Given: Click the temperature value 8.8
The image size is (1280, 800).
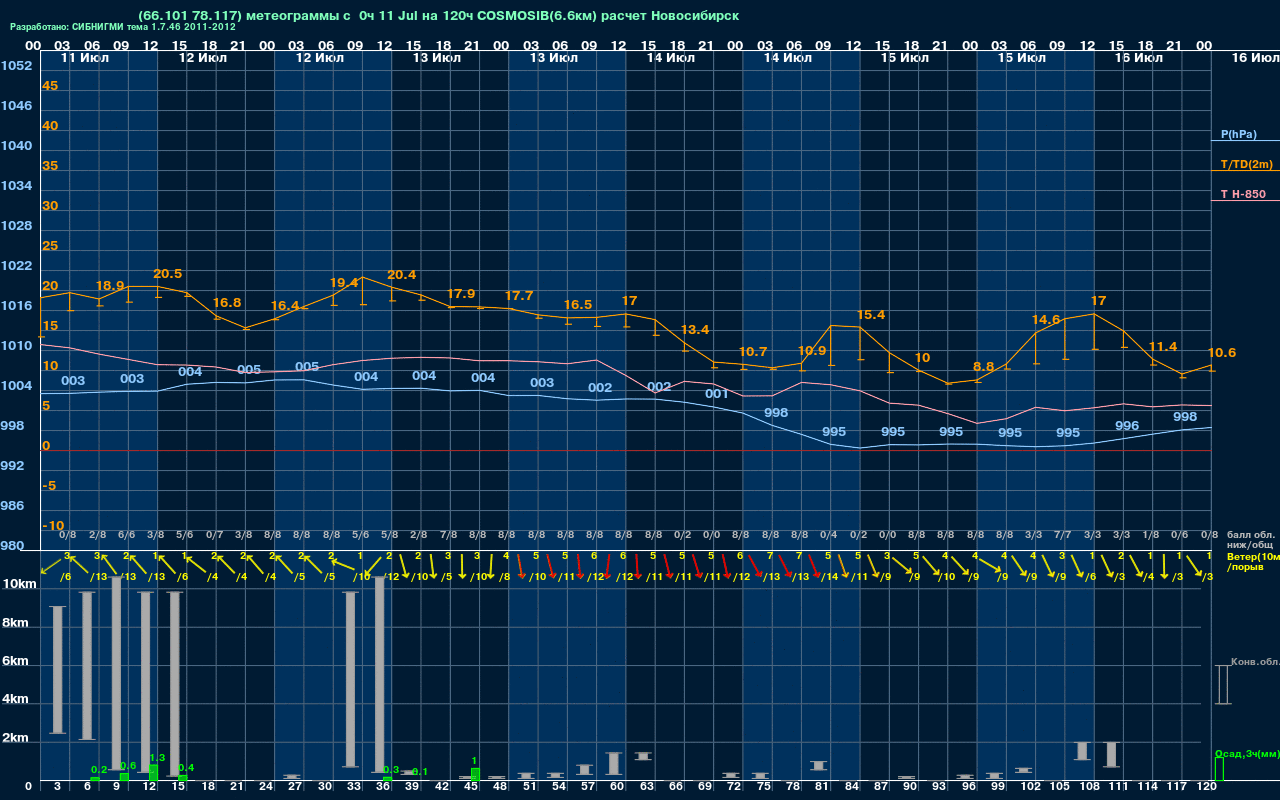Looking at the screenshot, I should (984, 367).
